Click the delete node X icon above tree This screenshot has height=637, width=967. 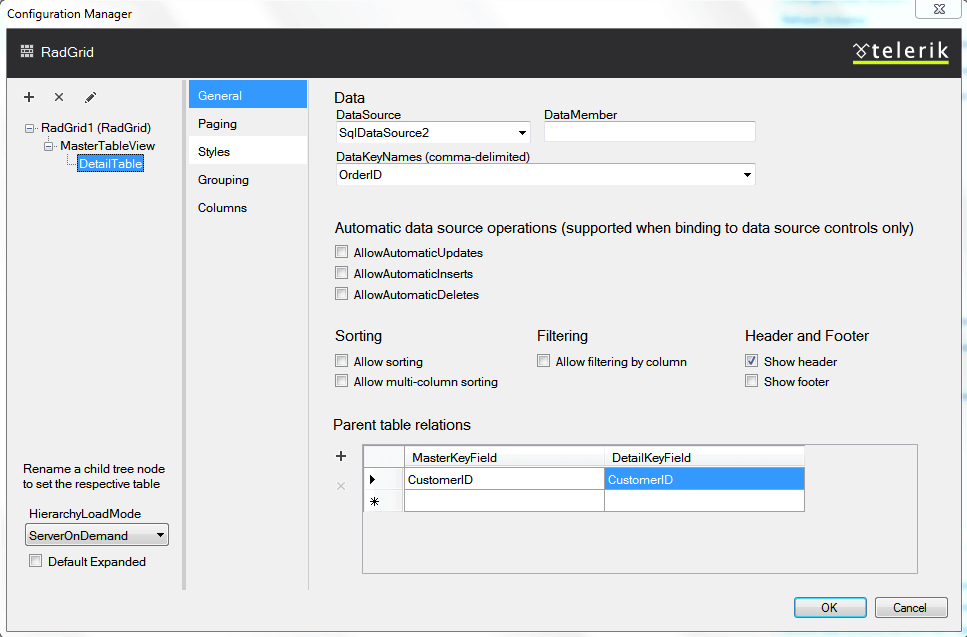[59, 97]
